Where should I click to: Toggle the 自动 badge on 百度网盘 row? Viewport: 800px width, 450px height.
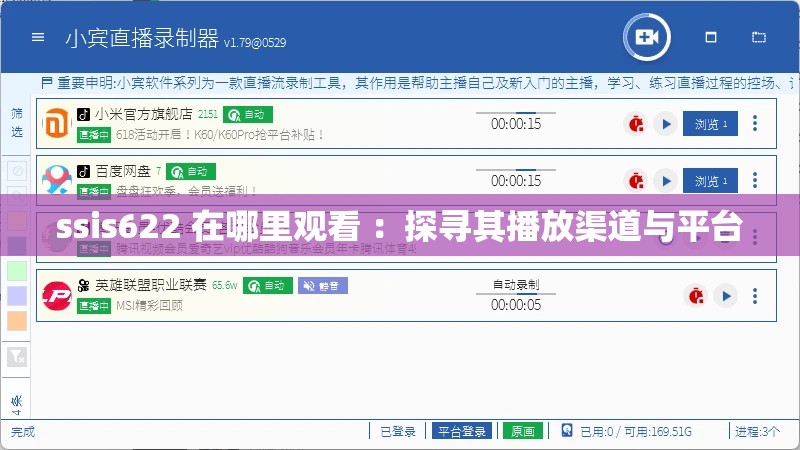point(191,171)
